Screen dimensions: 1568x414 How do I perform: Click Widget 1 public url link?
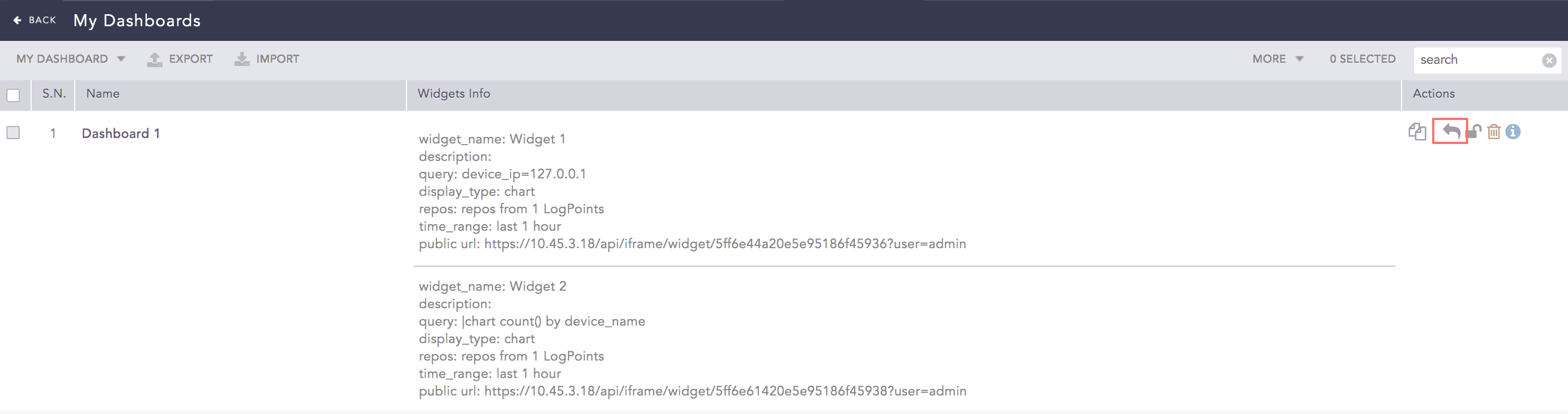tap(725, 243)
